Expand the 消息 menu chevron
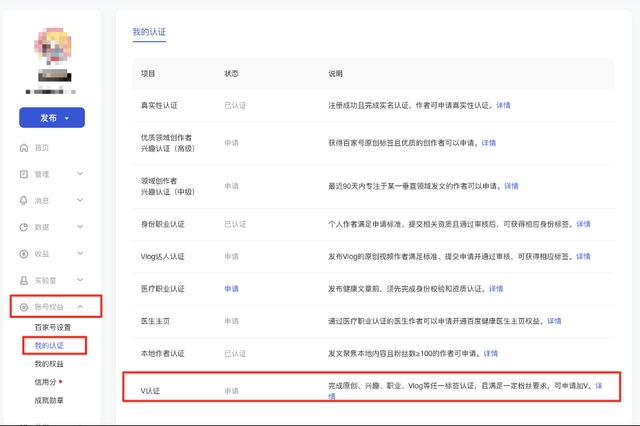The image size is (640, 426). click(x=80, y=200)
